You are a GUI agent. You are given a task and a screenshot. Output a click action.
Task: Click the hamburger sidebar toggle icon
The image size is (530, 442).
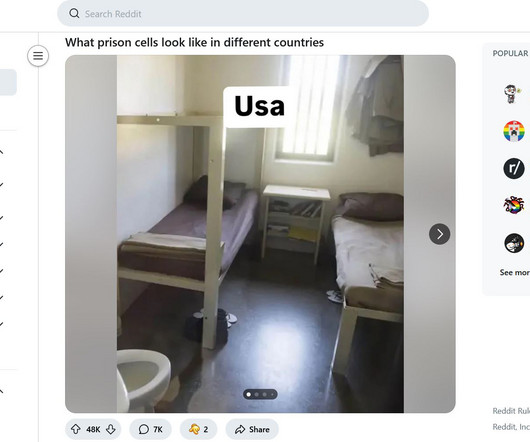point(38,56)
